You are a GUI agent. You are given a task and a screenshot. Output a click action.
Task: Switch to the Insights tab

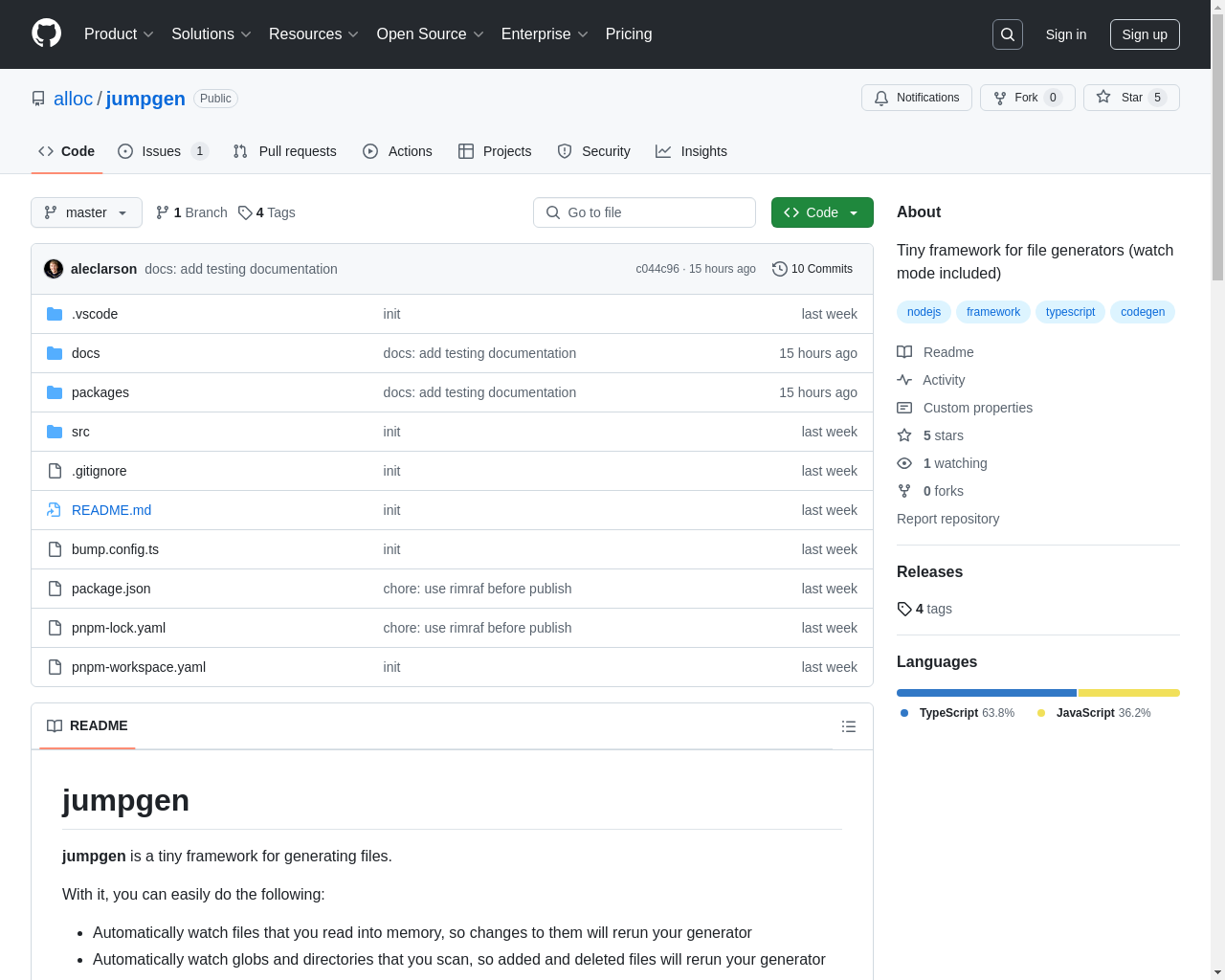click(x=691, y=151)
